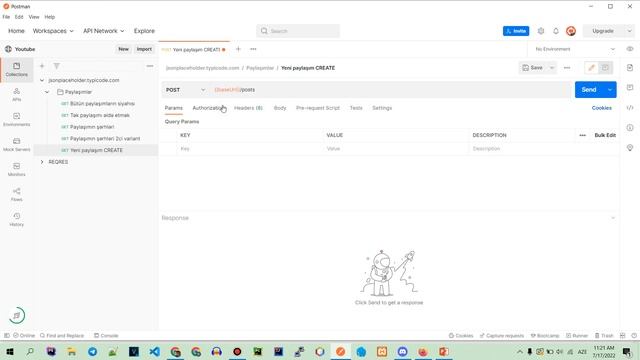Open query params column options ellipsis

point(582,135)
